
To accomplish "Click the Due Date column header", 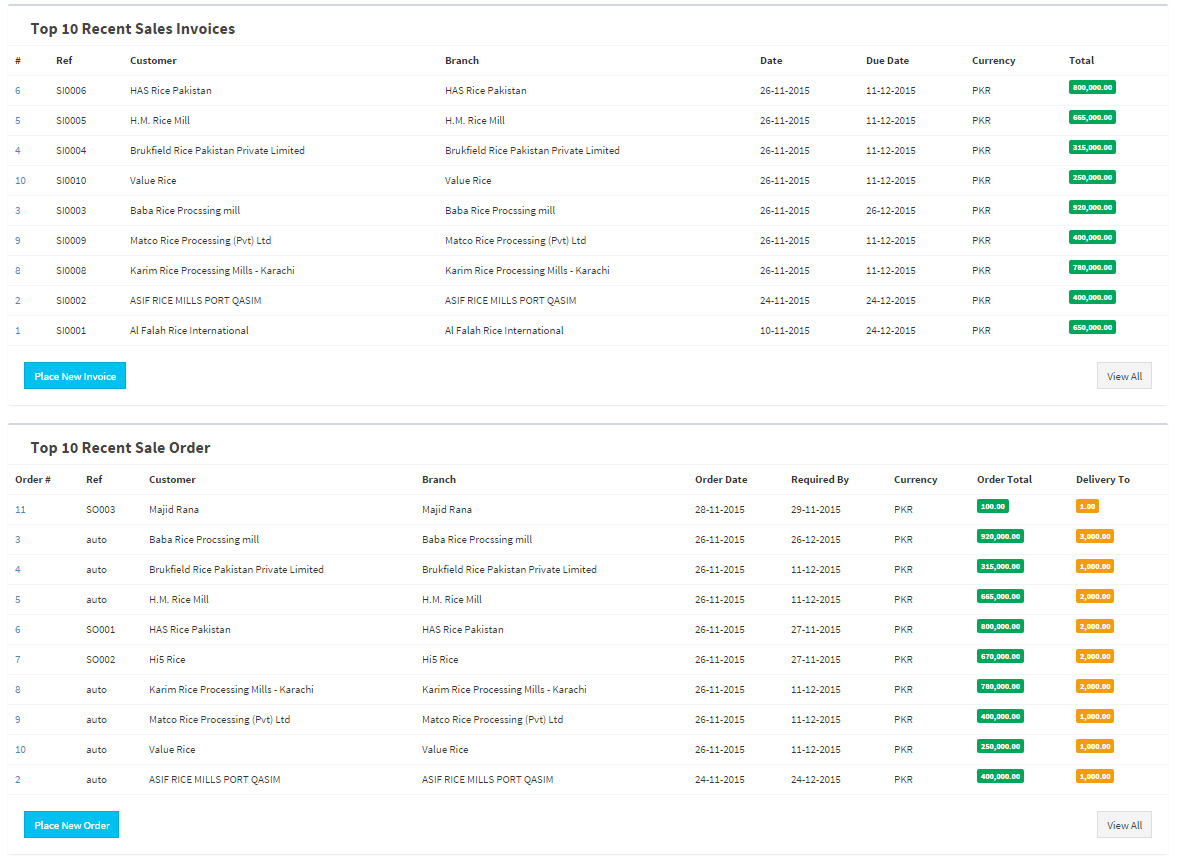I will click(887, 60).
